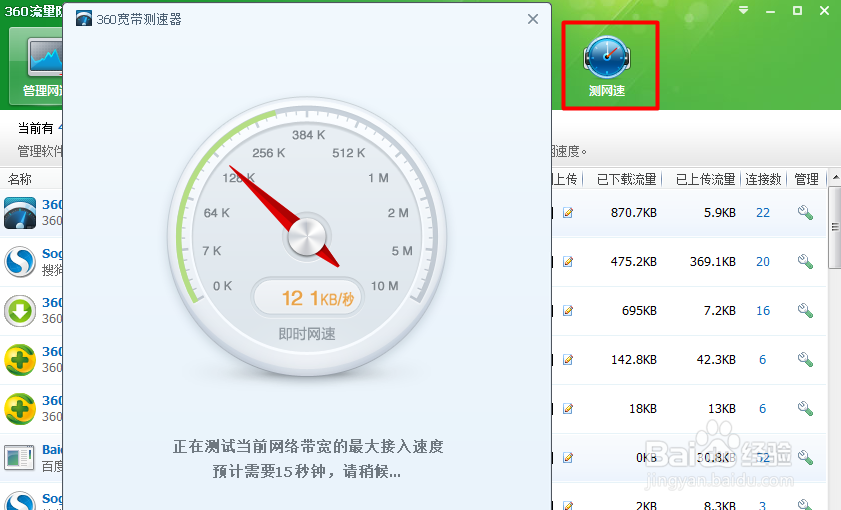Image resolution: width=841 pixels, height=510 pixels.
Task: Edit limit for the 142.8KB row
Action: tap(568, 359)
